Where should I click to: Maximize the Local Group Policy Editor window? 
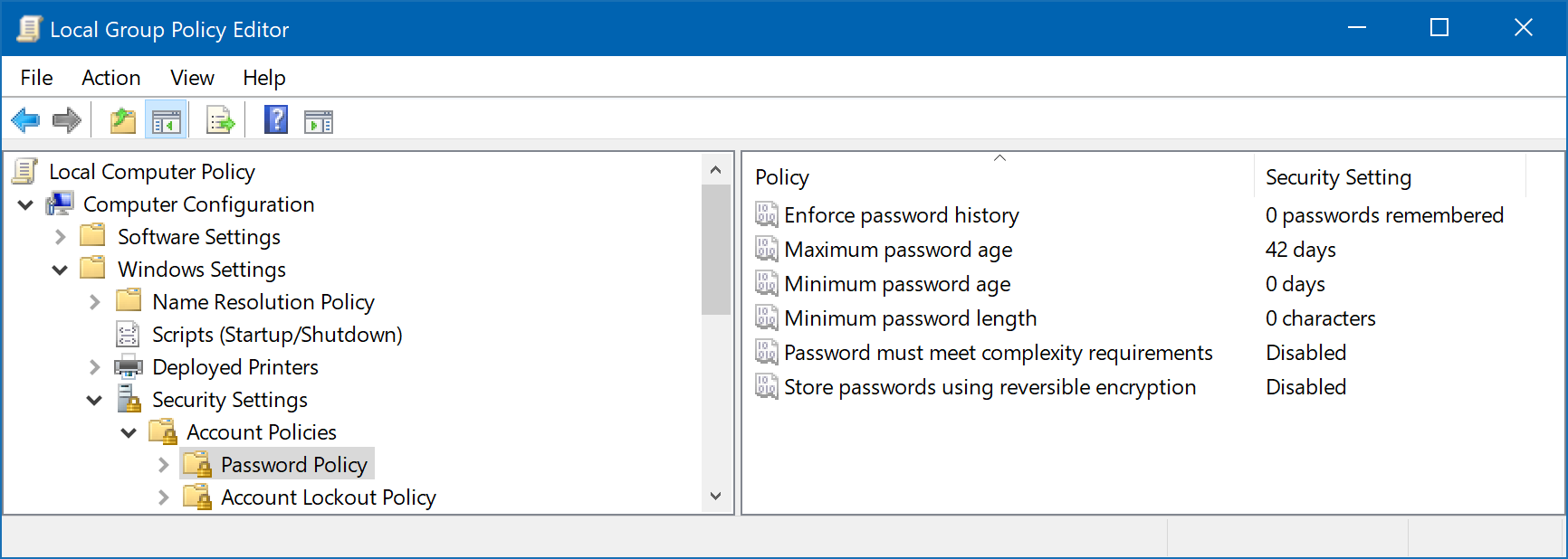tap(1439, 28)
